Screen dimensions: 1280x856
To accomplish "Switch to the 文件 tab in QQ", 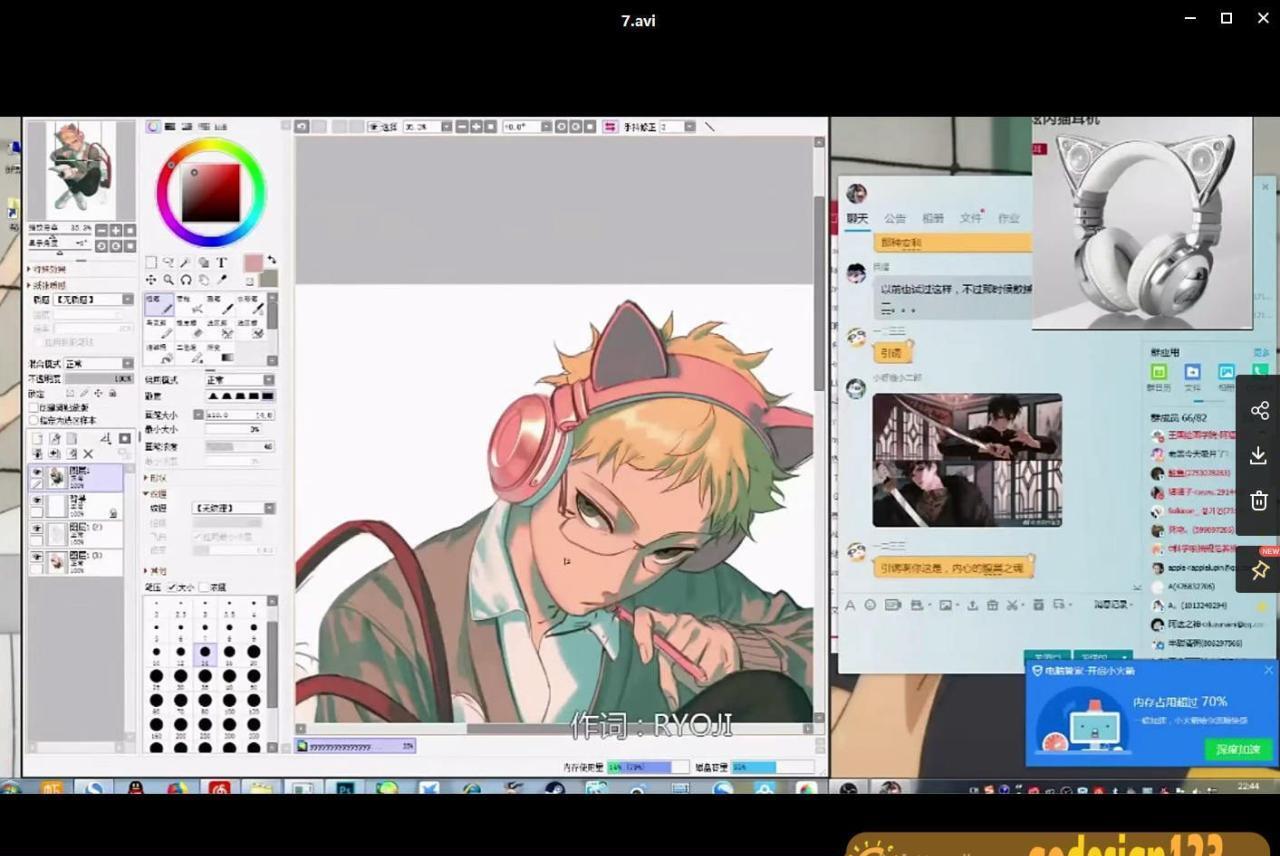I will [971, 218].
